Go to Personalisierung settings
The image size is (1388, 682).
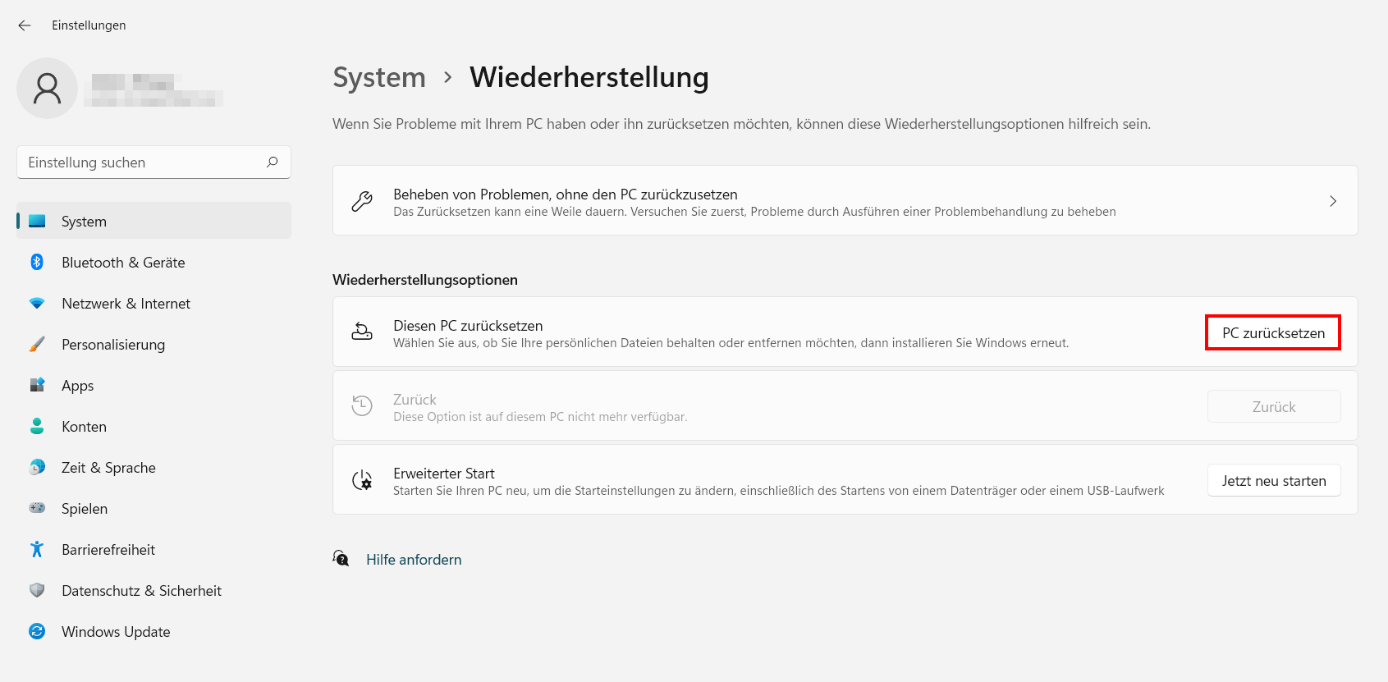click(154, 344)
